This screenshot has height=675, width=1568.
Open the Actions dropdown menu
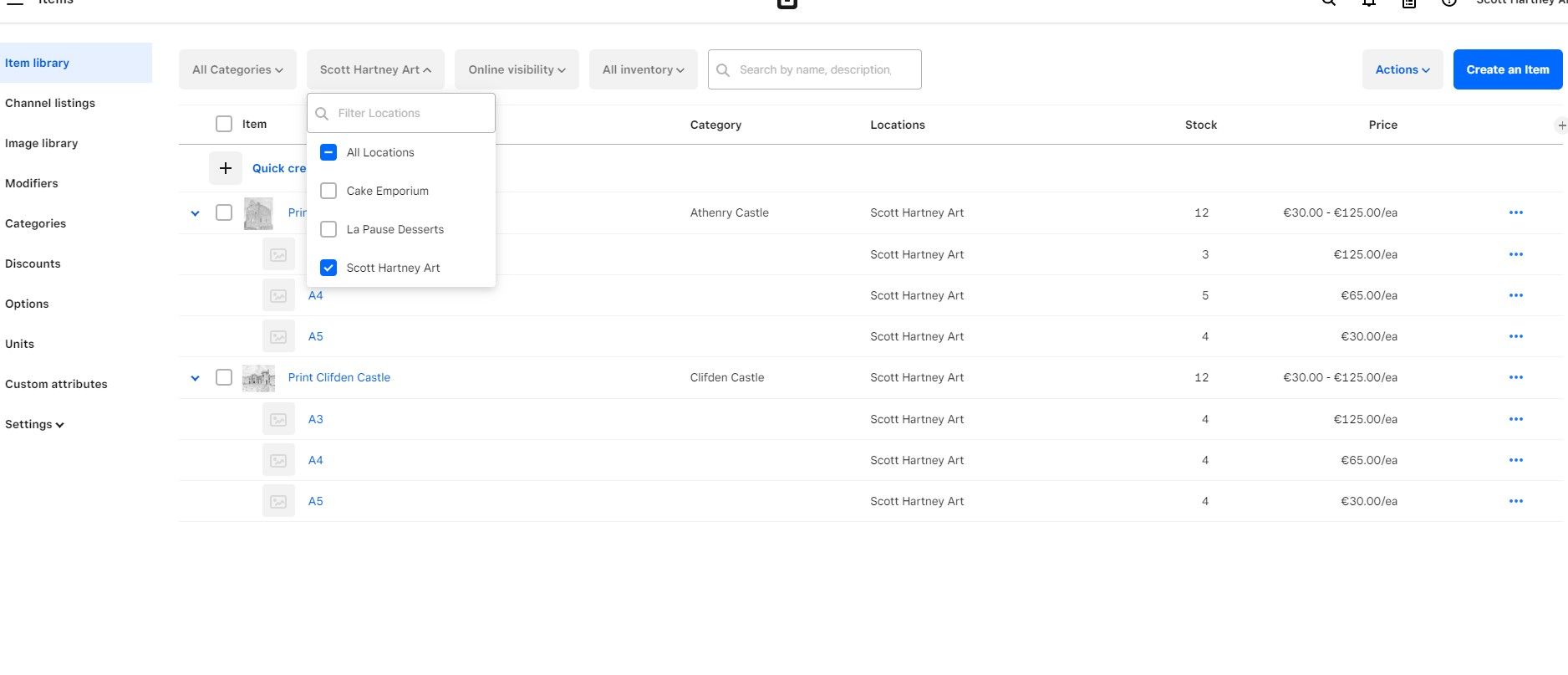click(x=1403, y=69)
